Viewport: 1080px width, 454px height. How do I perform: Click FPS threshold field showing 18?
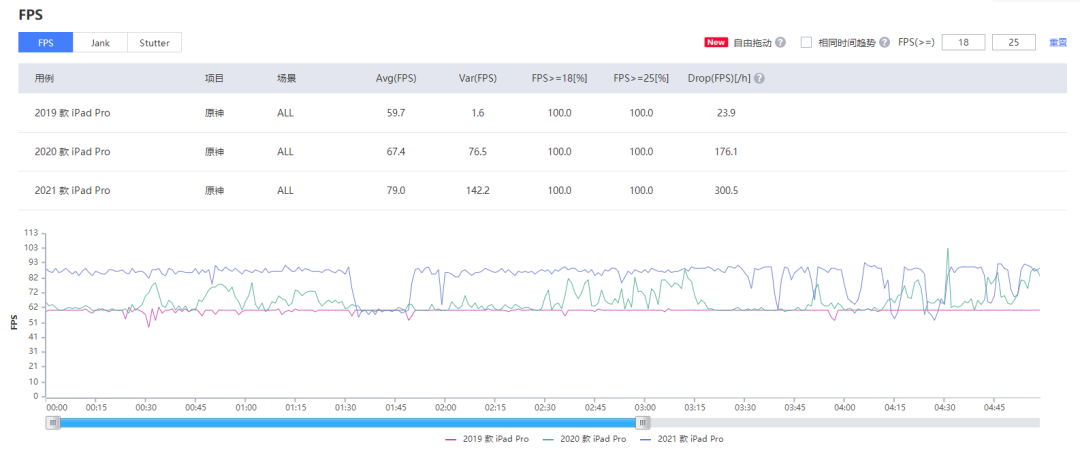(964, 43)
